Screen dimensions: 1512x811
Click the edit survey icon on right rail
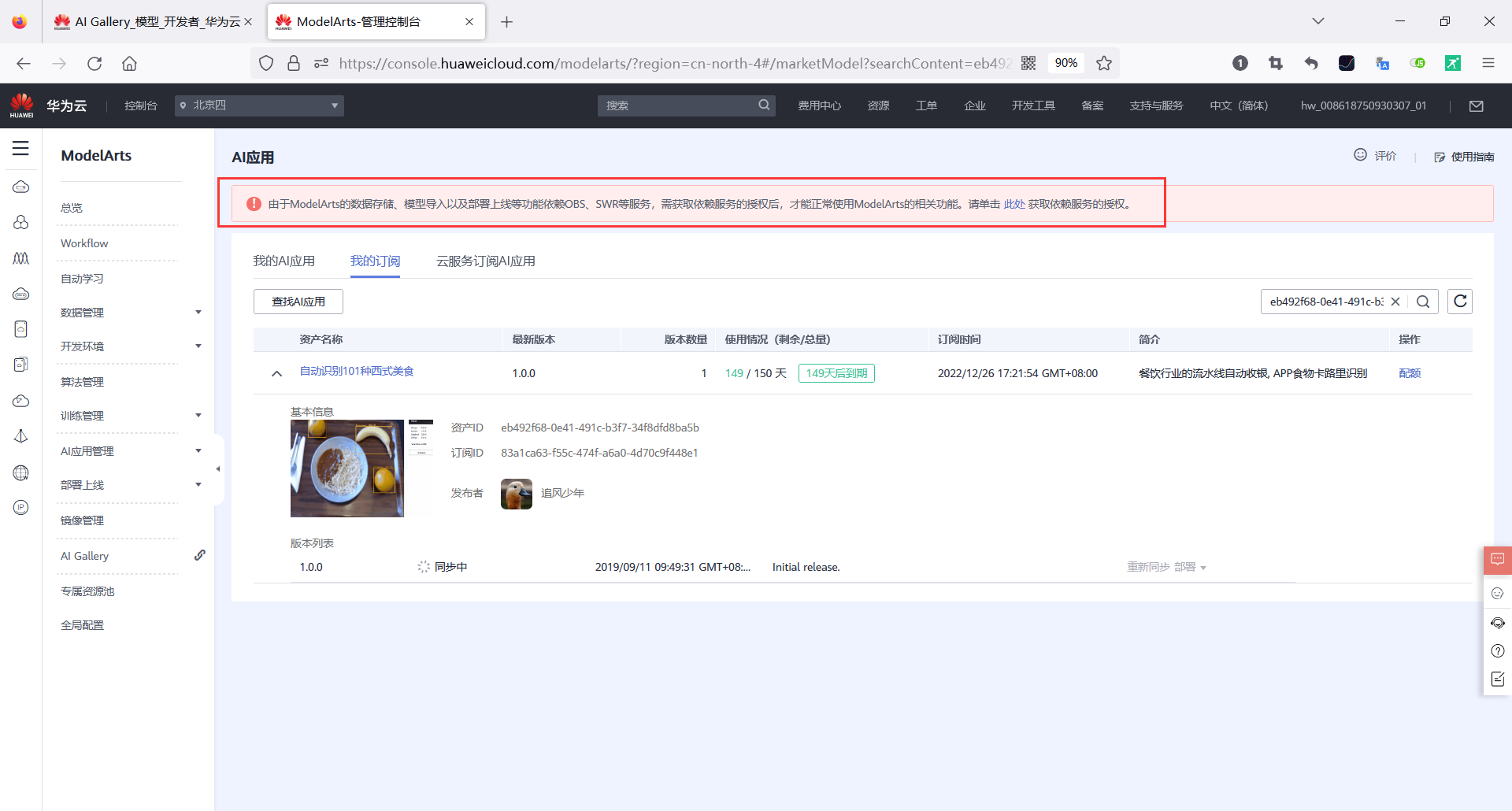point(1498,679)
